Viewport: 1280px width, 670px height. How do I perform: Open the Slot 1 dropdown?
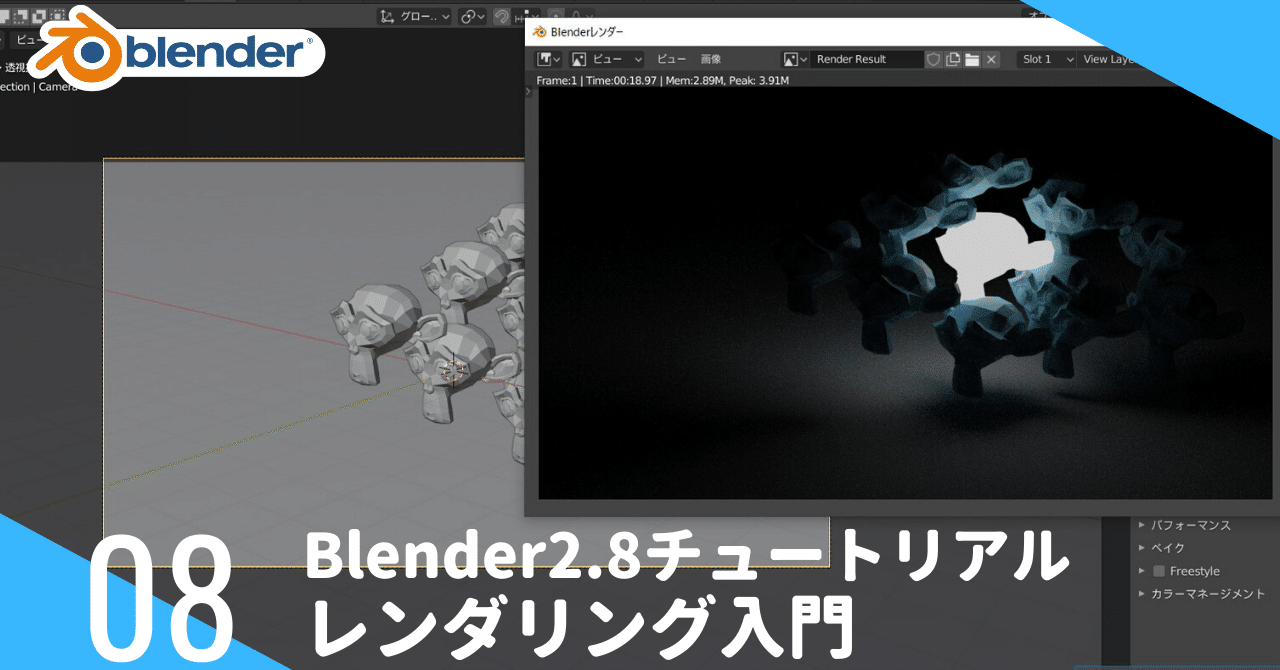[x=1047, y=59]
